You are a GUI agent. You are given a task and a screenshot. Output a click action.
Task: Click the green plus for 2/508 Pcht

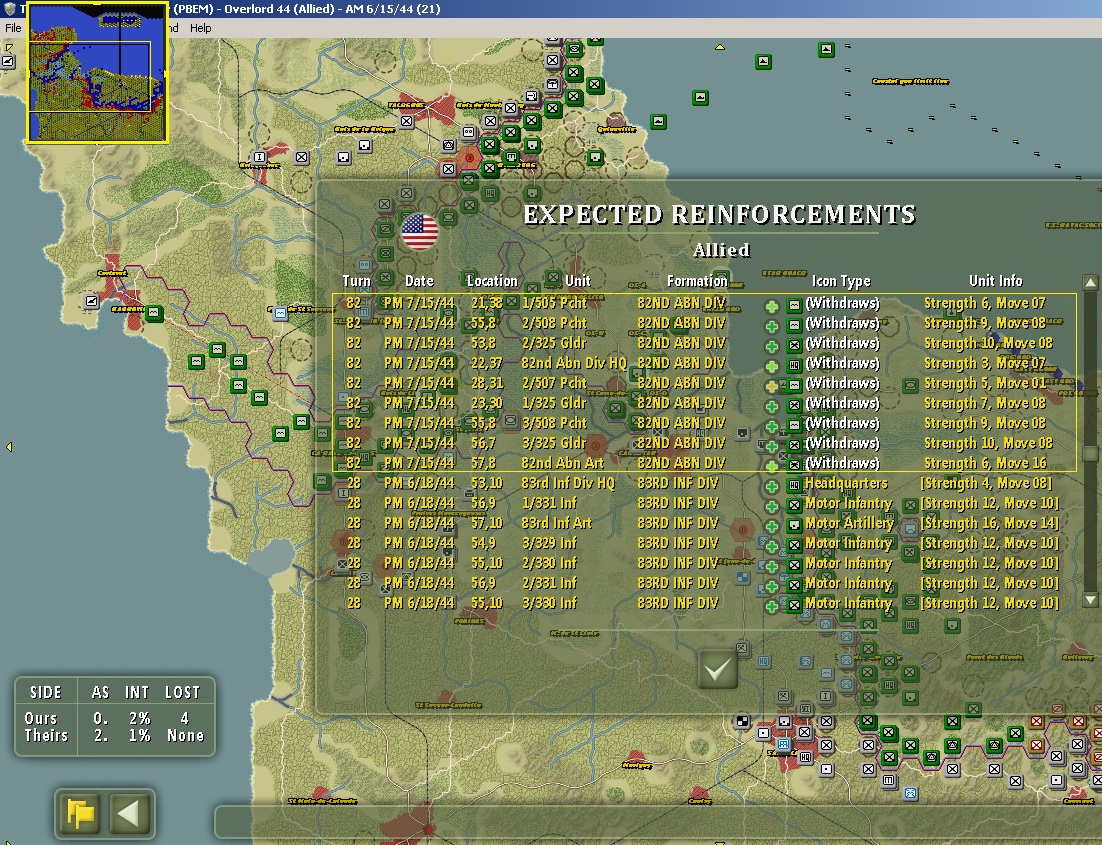click(772, 326)
